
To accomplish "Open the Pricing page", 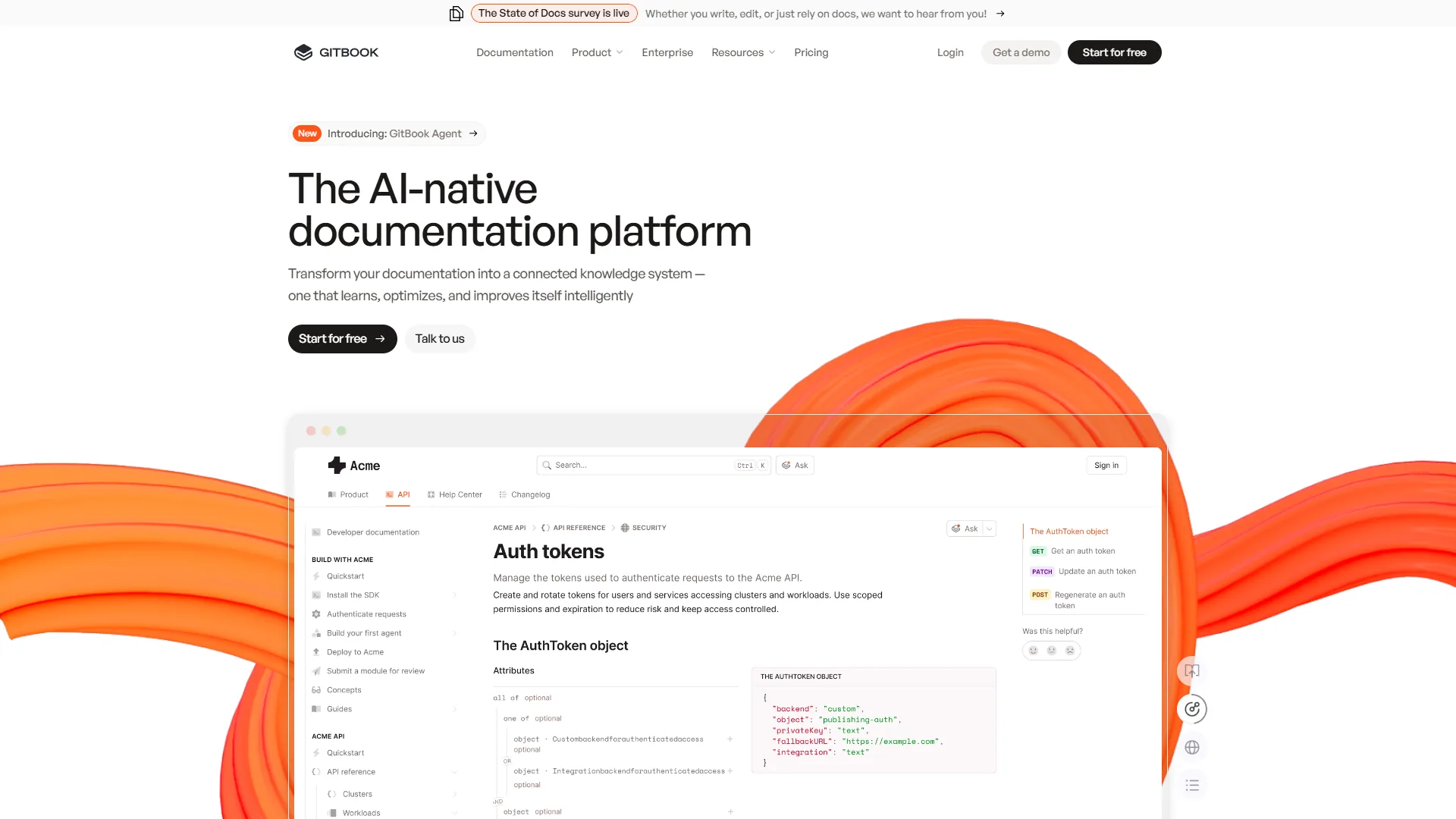I will [811, 52].
